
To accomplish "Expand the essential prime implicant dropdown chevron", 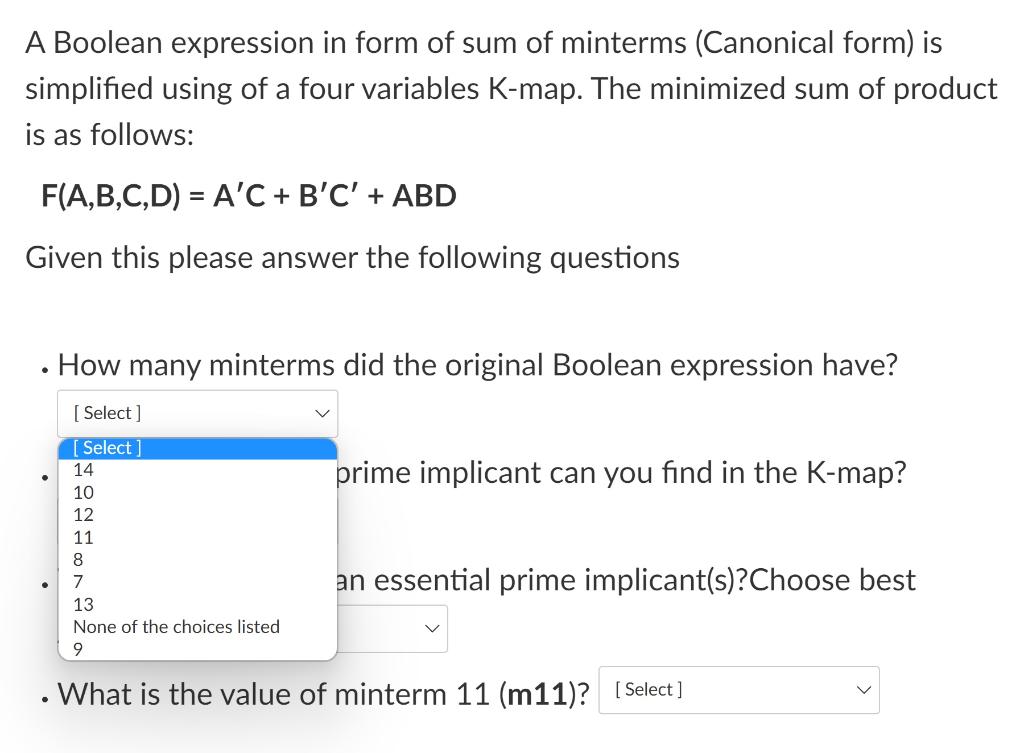I will point(431,629).
